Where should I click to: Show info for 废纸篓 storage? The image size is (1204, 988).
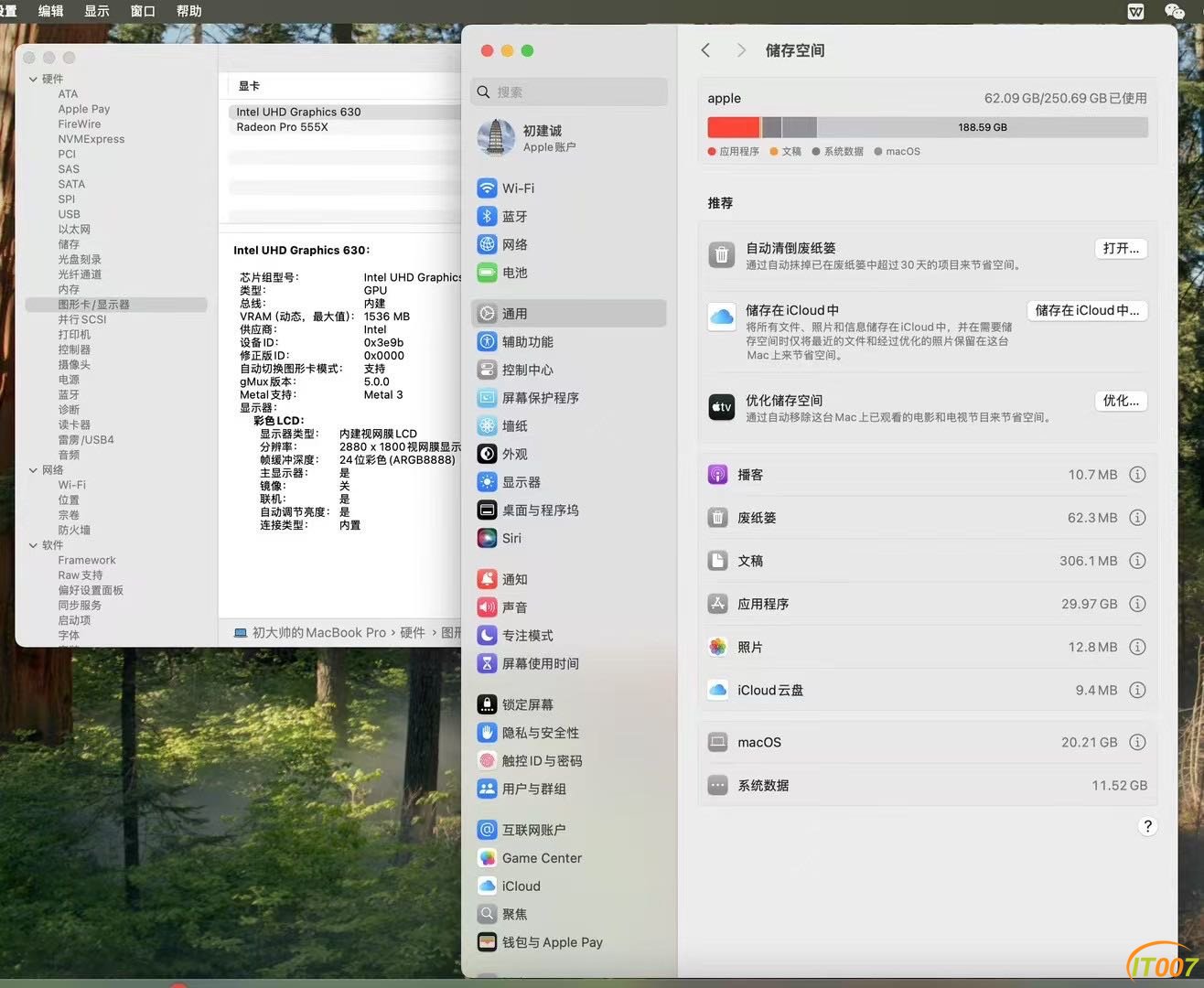tap(1137, 518)
